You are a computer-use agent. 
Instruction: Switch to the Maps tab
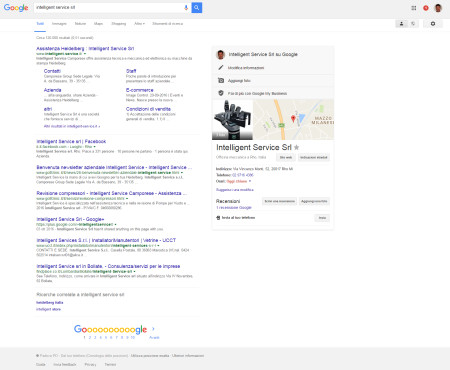pyautogui.click(x=98, y=24)
